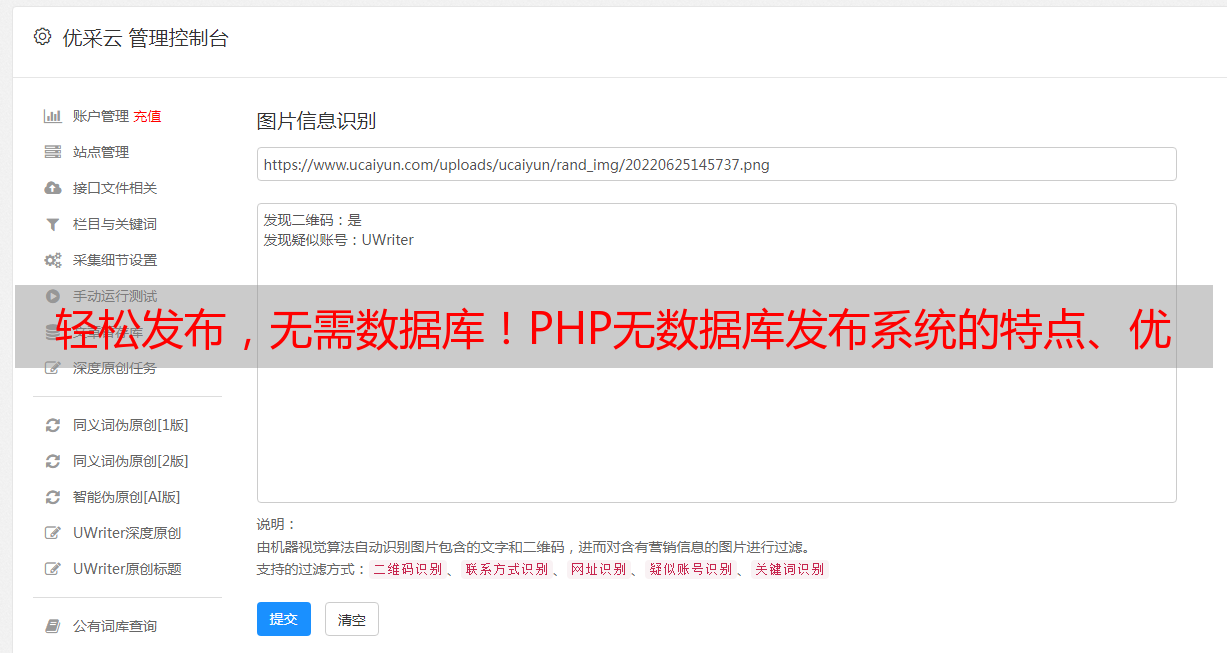Select 同义词伪原创[2版] menu item
The height and width of the screenshot is (653, 1227).
pos(131,461)
